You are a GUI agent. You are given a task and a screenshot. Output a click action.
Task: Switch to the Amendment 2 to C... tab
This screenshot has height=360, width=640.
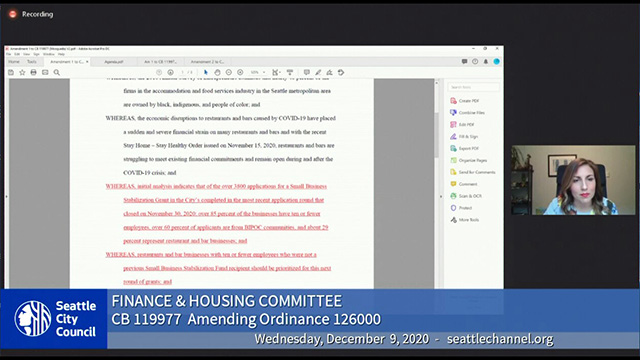(207, 62)
